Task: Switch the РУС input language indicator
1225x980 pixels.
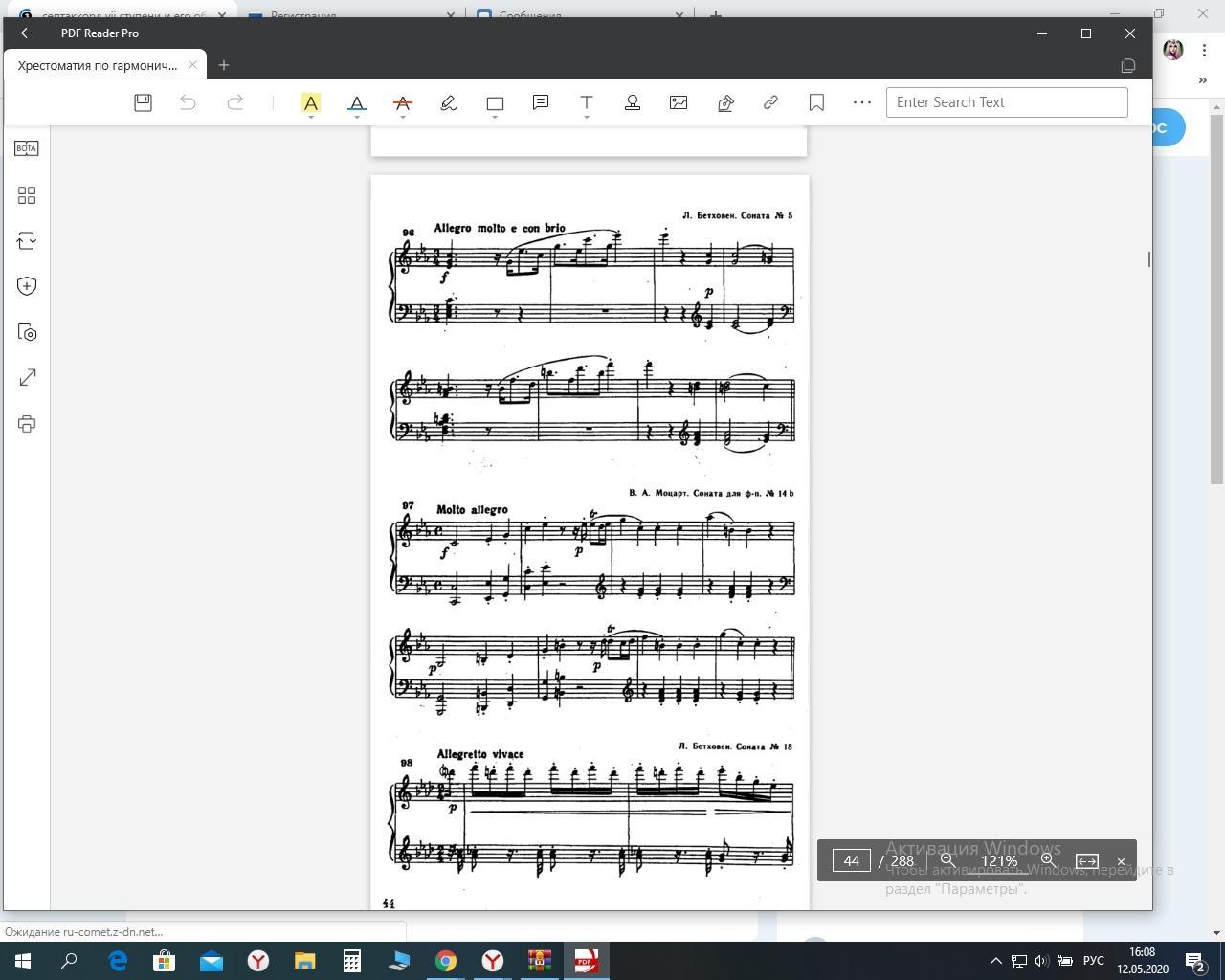Action: tap(1094, 961)
